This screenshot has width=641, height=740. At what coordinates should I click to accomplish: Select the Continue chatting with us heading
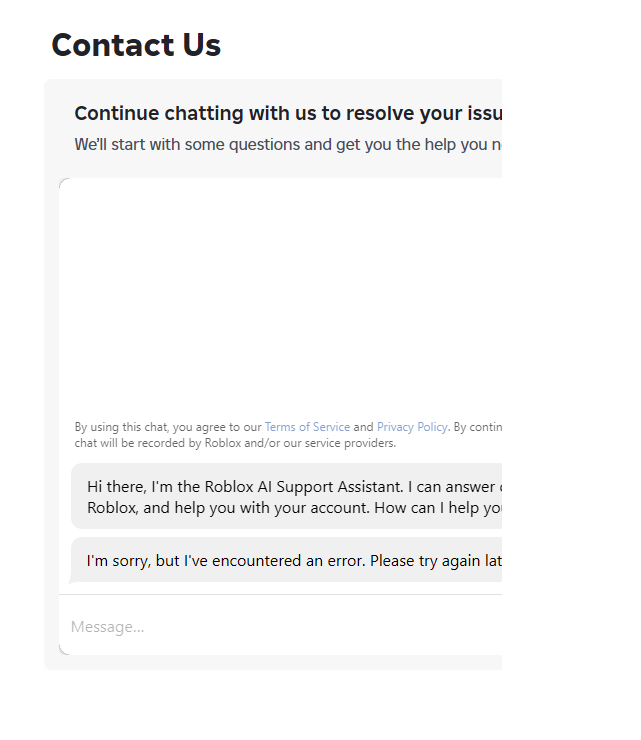click(x=288, y=113)
